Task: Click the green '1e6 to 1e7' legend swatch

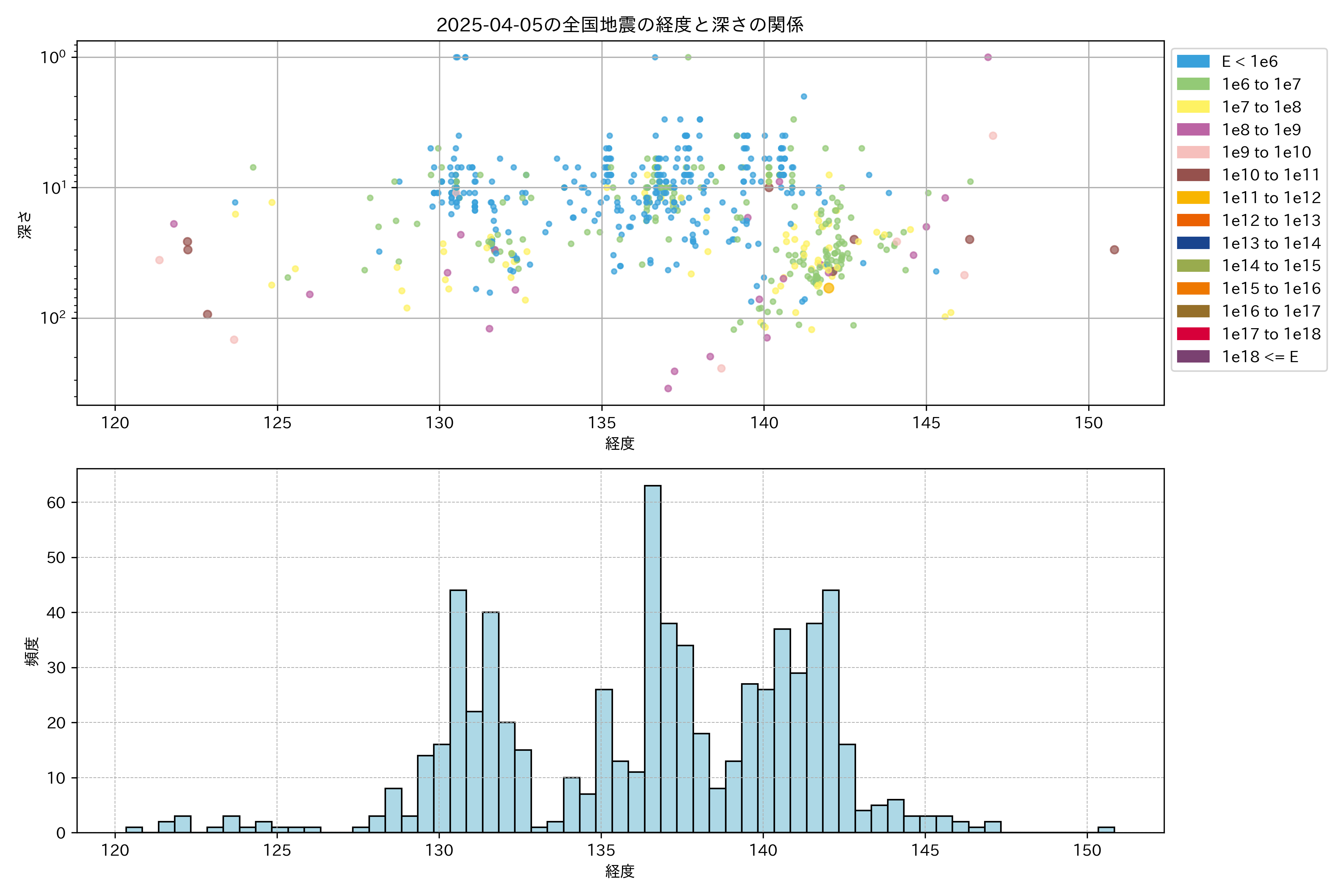Action: pyautogui.click(x=1192, y=84)
